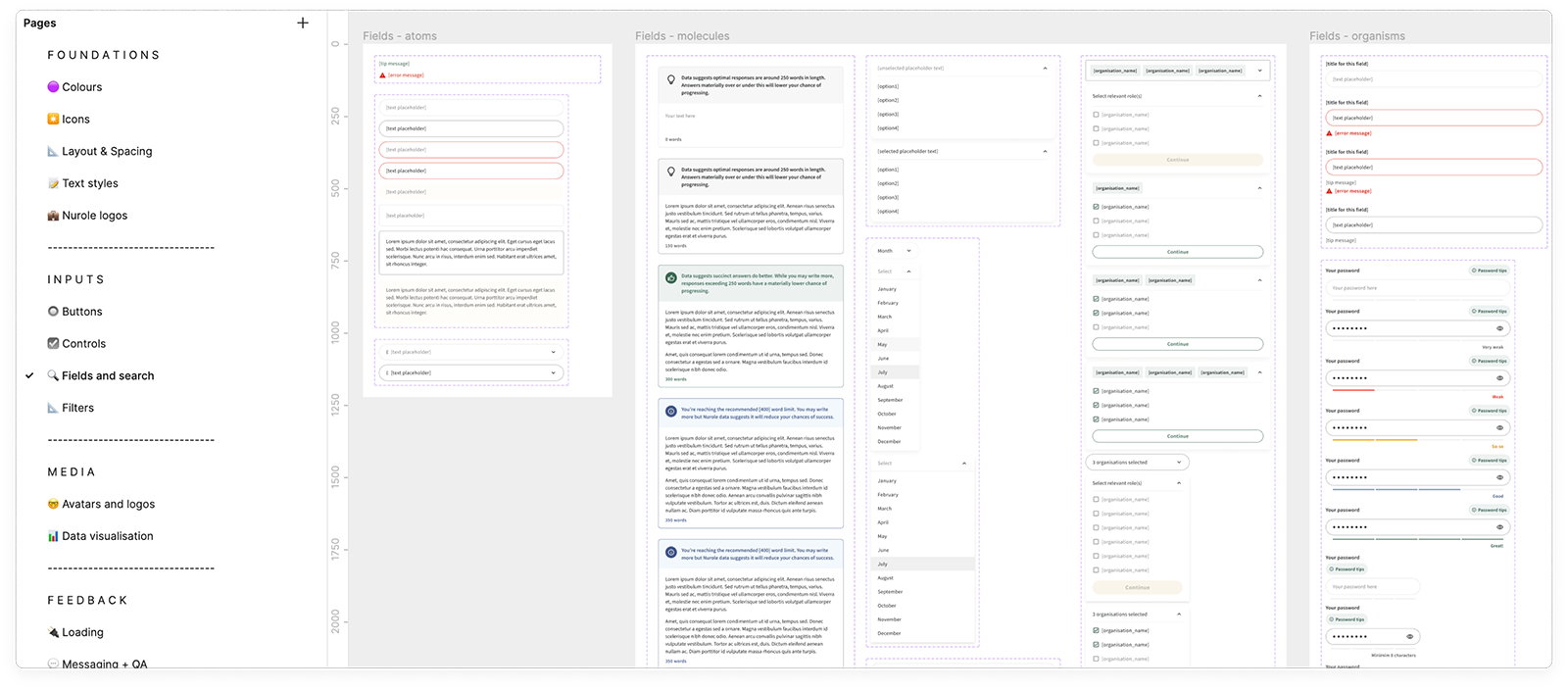Toggle eye icon in the 'So-so' password field
1568x690 pixels.
click(x=1499, y=428)
